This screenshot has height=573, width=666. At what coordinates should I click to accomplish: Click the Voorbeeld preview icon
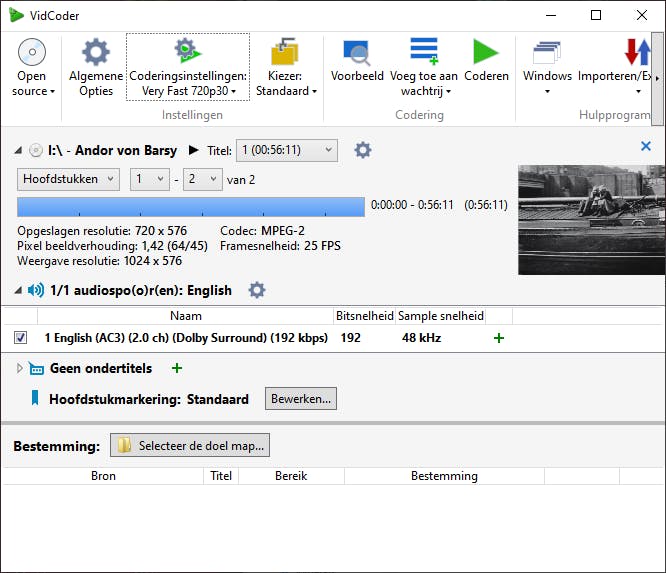pyautogui.click(x=356, y=53)
